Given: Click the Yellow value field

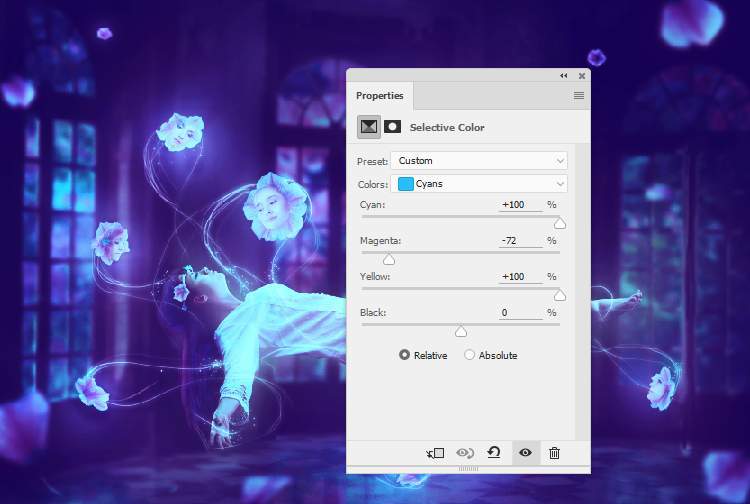Looking at the screenshot, I should 520,276.
